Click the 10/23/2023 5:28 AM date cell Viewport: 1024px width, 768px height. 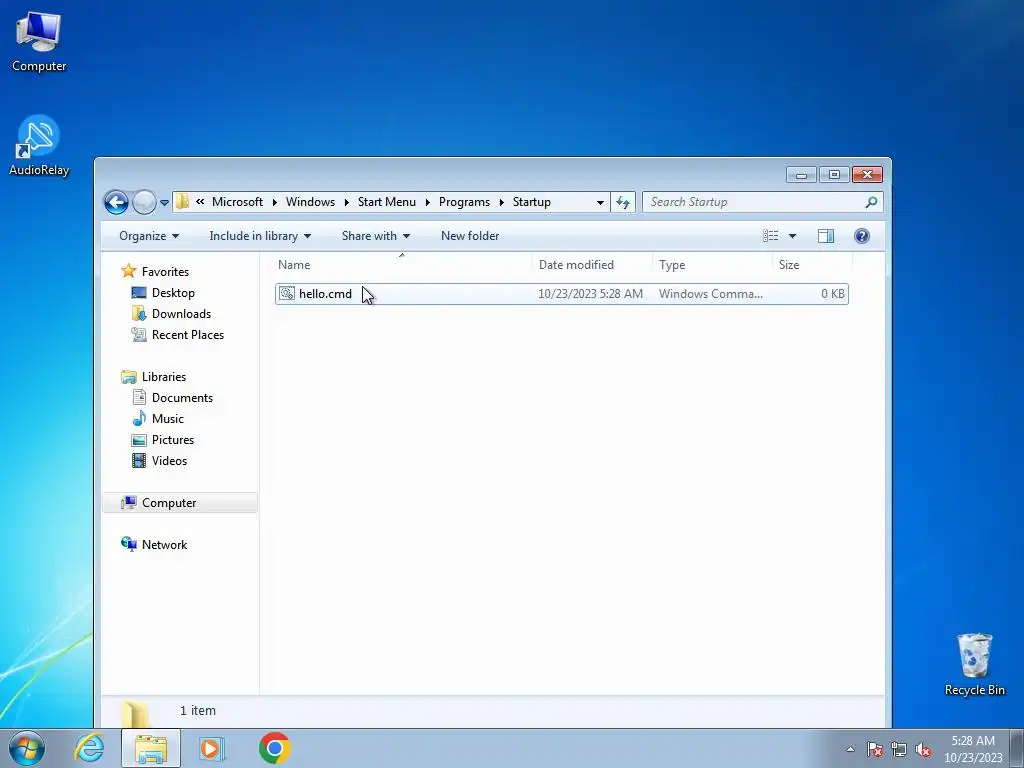click(590, 294)
